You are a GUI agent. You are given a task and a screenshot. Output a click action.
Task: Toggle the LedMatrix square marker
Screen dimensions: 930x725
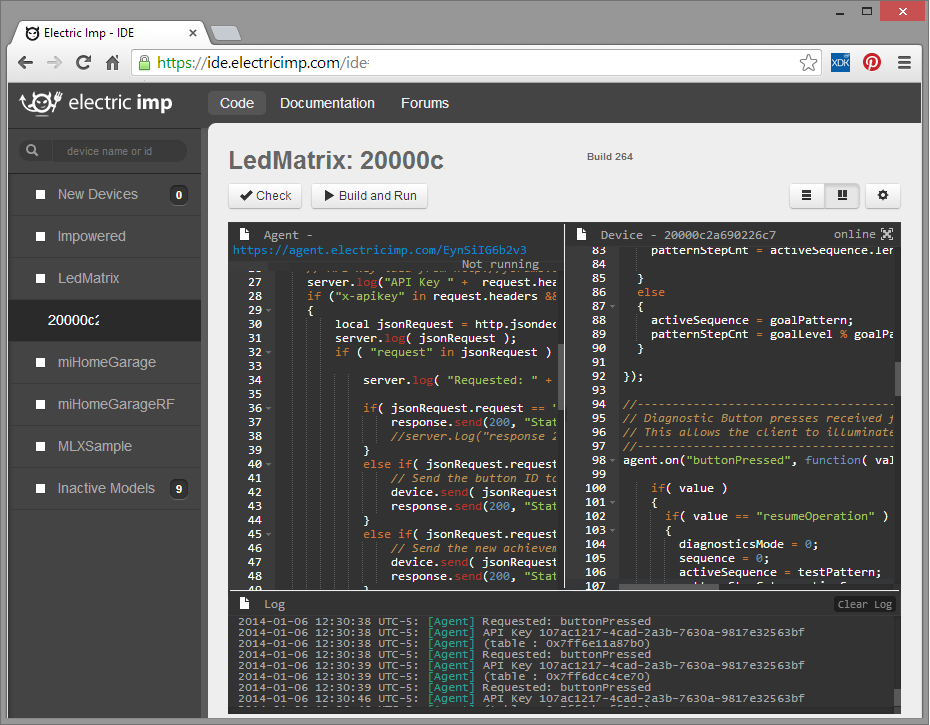(x=40, y=278)
